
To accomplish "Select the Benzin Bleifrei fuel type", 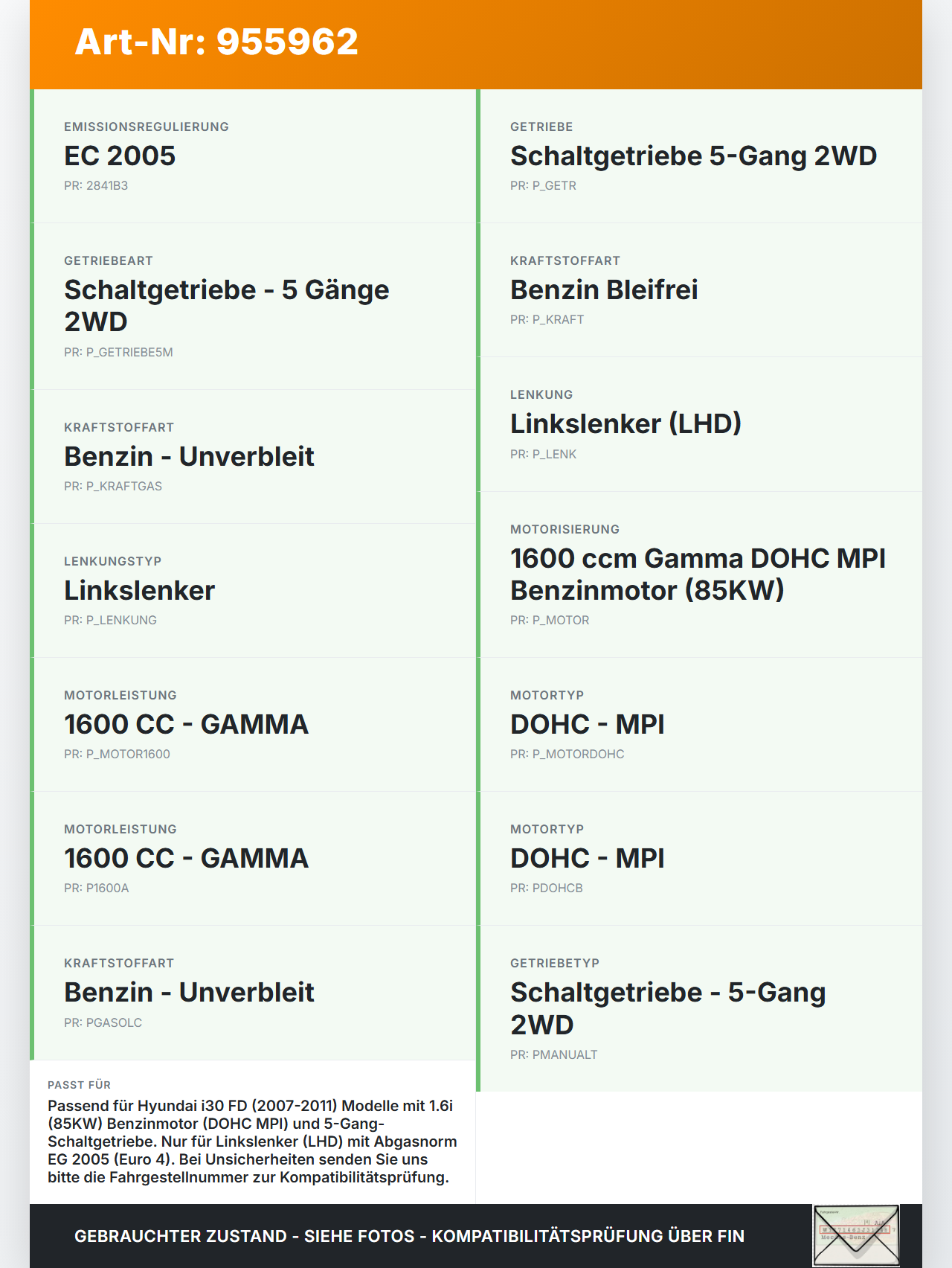I will point(604,290).
